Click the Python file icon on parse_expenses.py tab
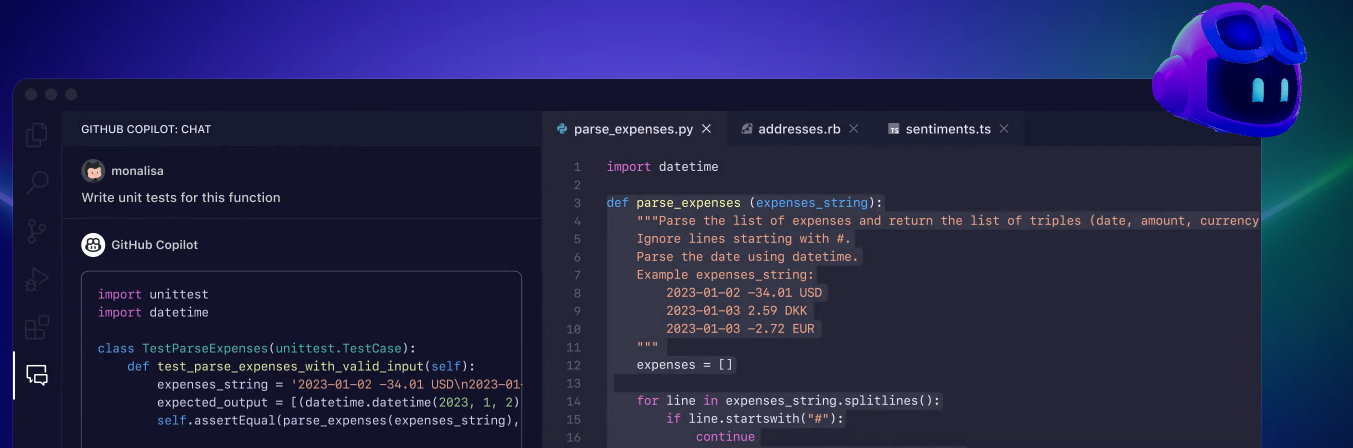Screen dimensions: 1353x448 point(563,129)
